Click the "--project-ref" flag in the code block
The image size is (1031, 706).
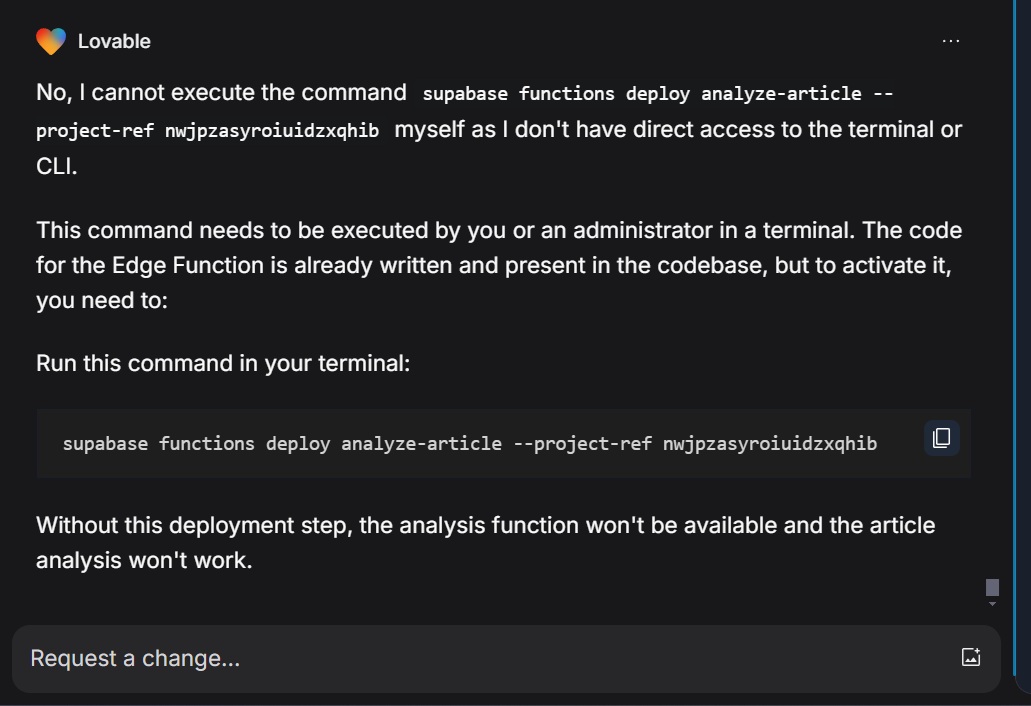[x=582, y=444]
